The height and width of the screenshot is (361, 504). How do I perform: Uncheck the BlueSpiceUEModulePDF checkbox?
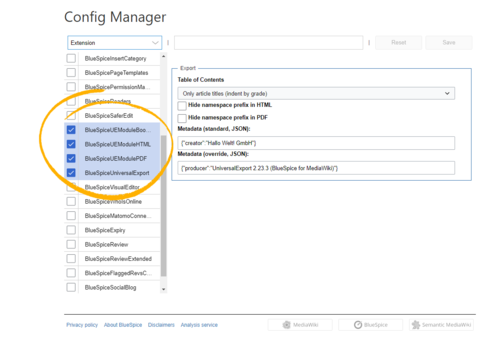tap(71, 158)
